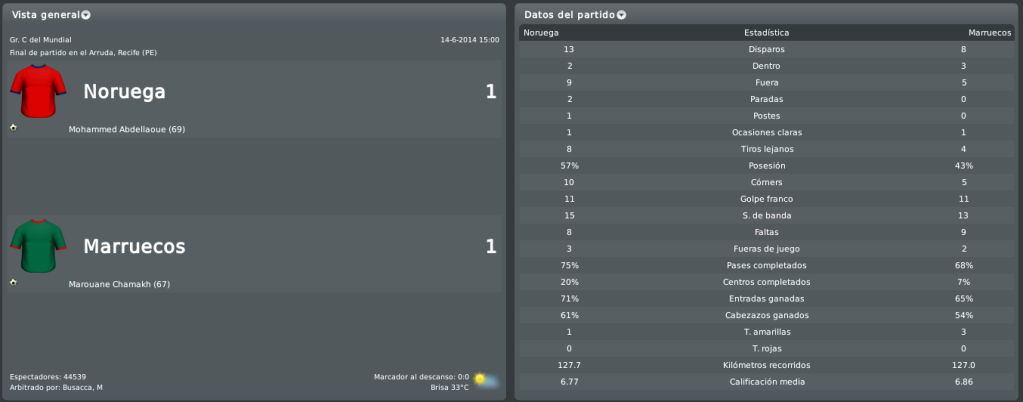Viewport: 1023px width, 402px height.
Task: Click the Estadística column header
Action: coord(767,33)
